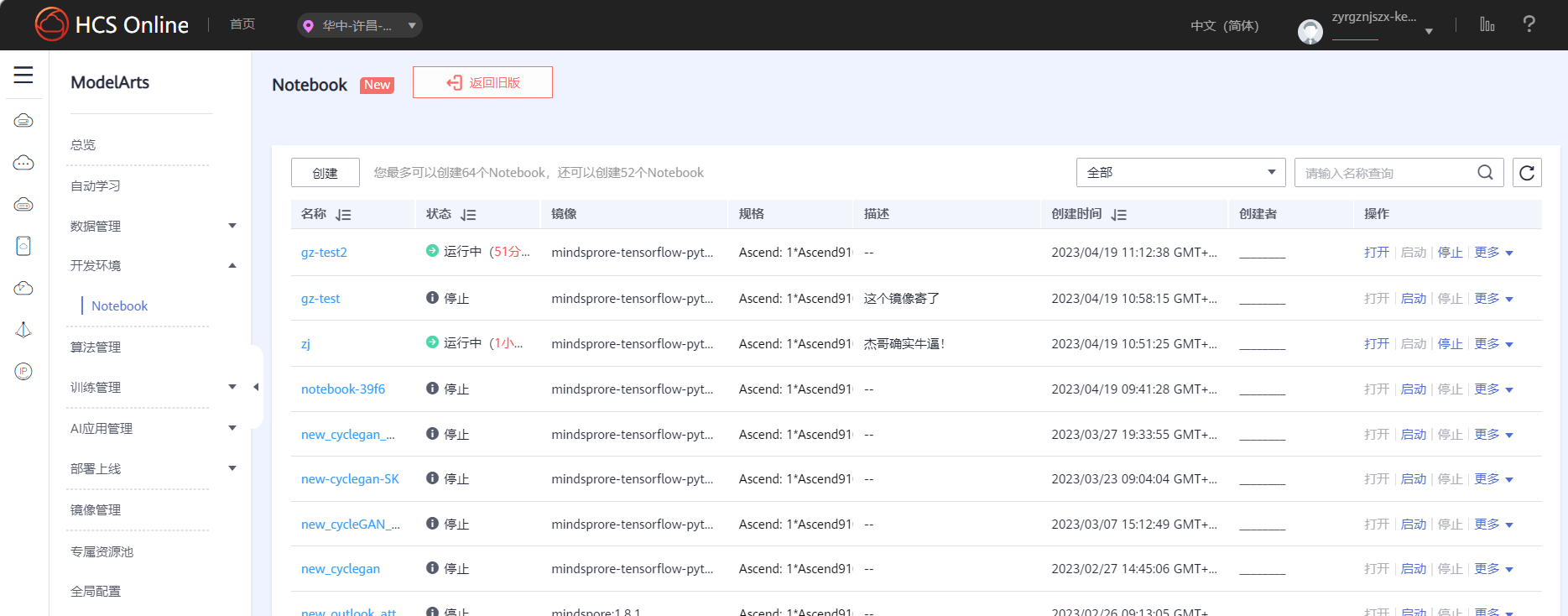Expand AI应用管理 menu section
Screen dimensions: 1568x616
pyautogui.click(x=232, y=428)
